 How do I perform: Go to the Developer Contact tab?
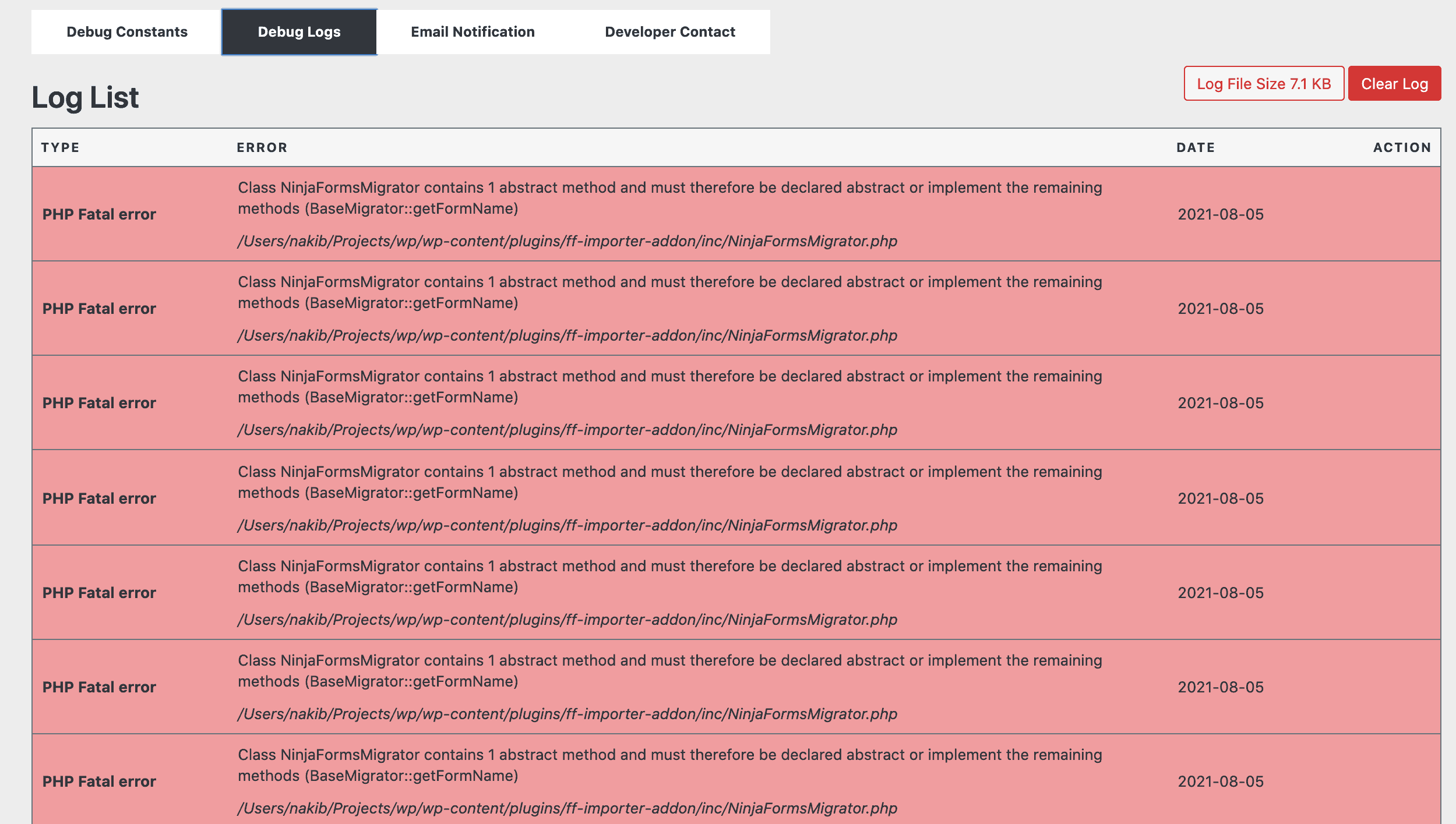click(x=669, y=32)
